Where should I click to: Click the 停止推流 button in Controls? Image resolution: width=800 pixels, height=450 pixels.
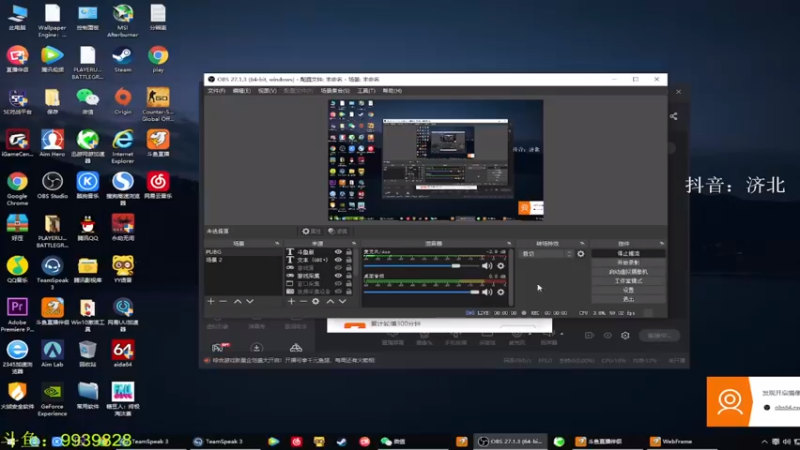pyautogui.click(x=628, y=254)
